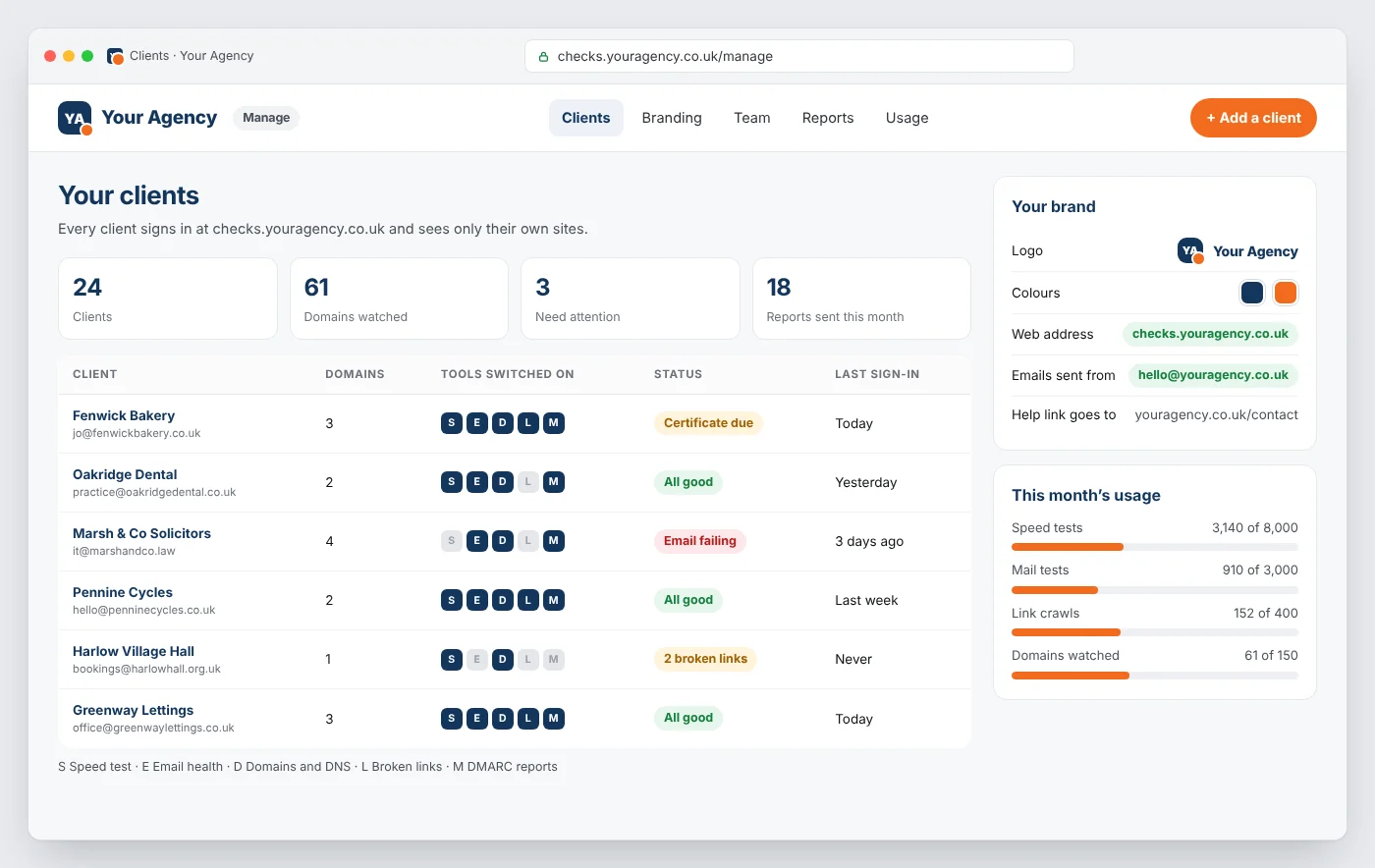Click the Need attention stat card
This screenshot has width=1375, height=868.
[x=631, y=298]
